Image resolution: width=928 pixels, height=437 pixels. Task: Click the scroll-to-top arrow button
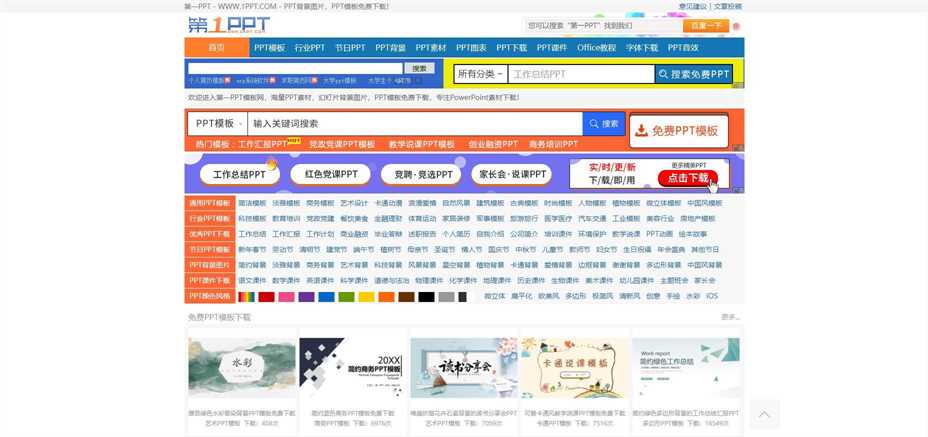pyautogui.click(x=764, y=414)
